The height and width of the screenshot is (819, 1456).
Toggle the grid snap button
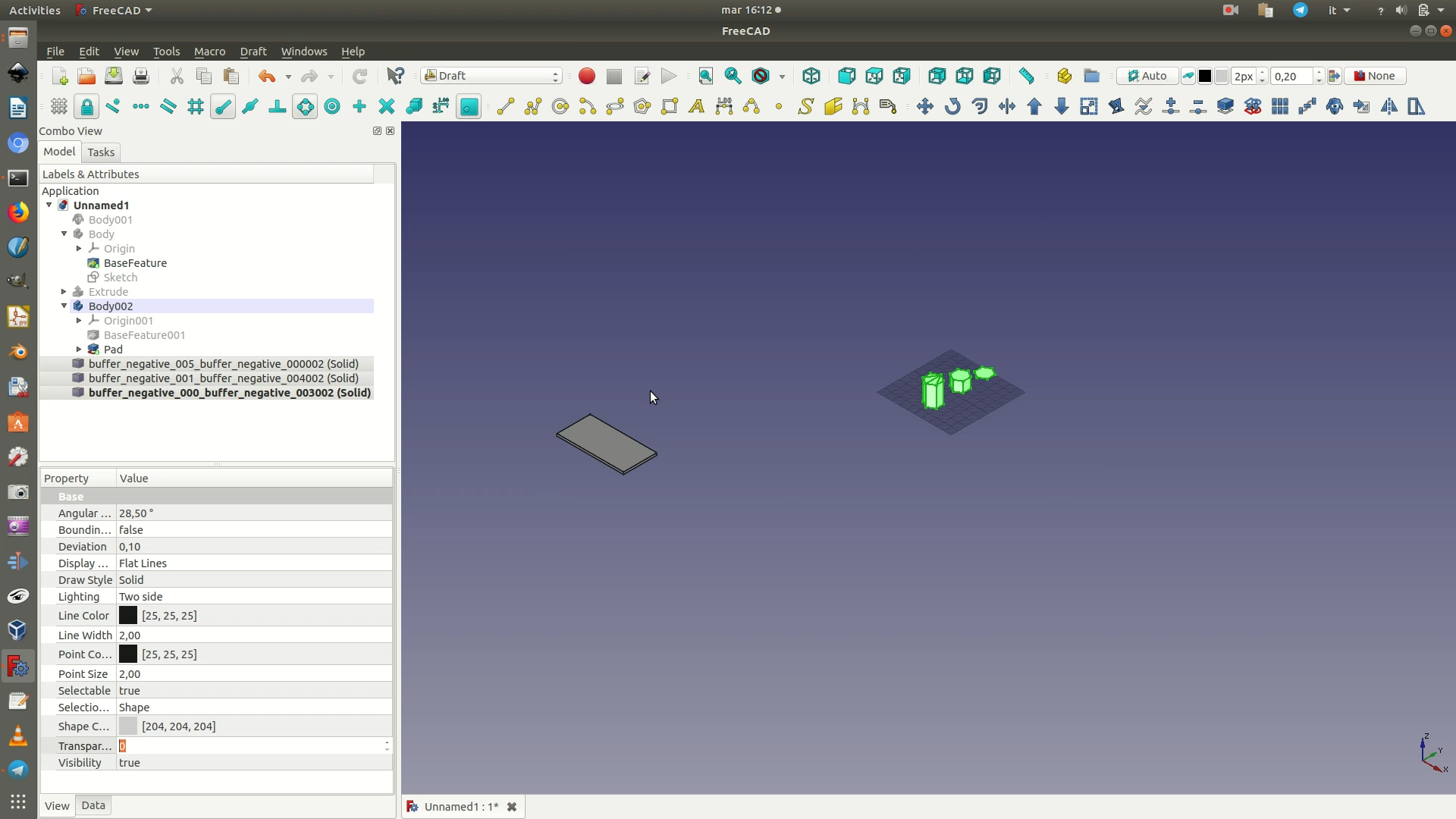pyautogui.click(x=196, y=106)
